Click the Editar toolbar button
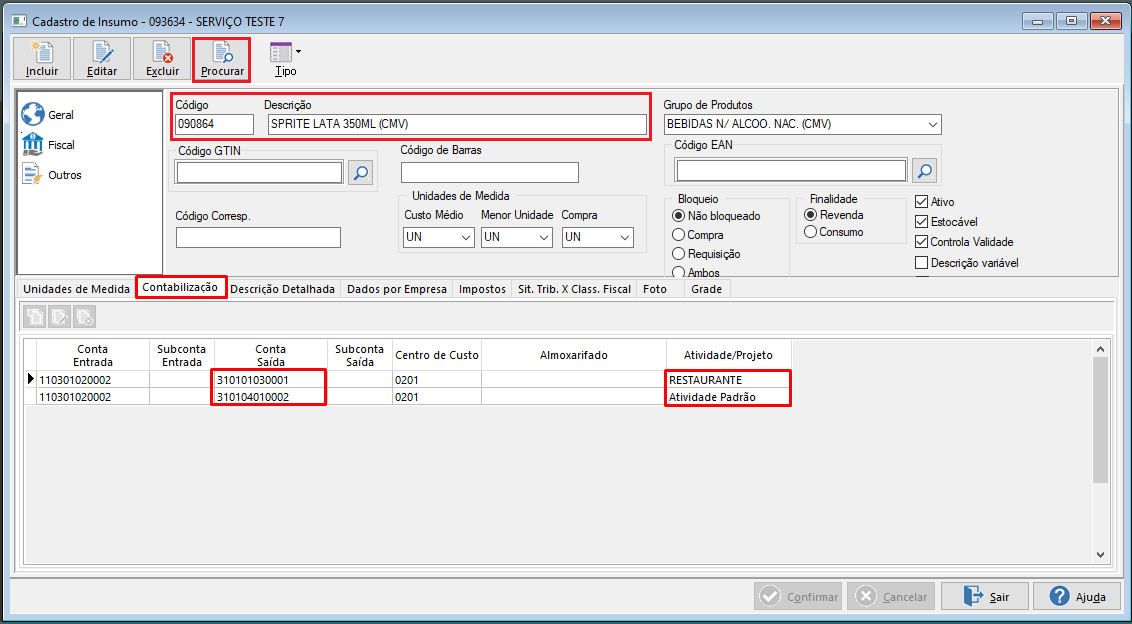Screen dimensions: 1132x624 102,58
